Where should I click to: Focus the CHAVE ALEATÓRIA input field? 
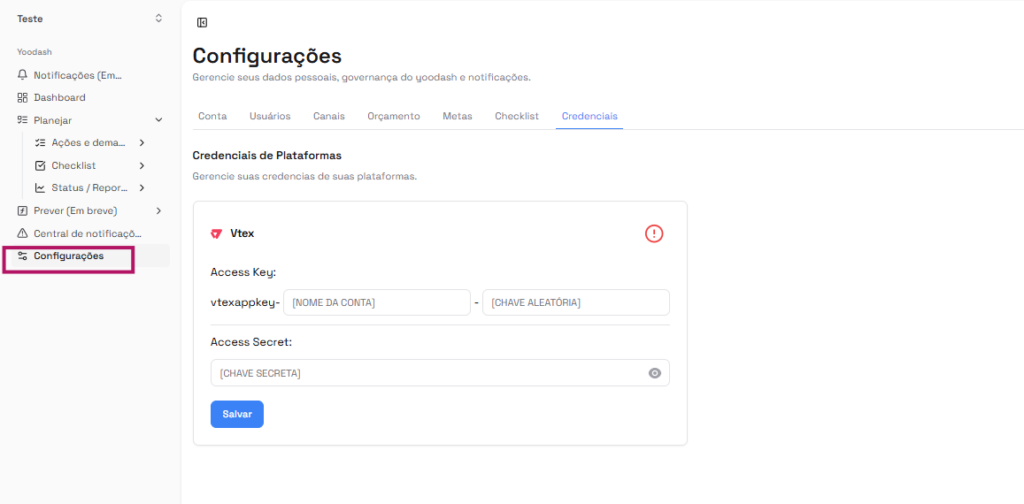pos(575,302)
